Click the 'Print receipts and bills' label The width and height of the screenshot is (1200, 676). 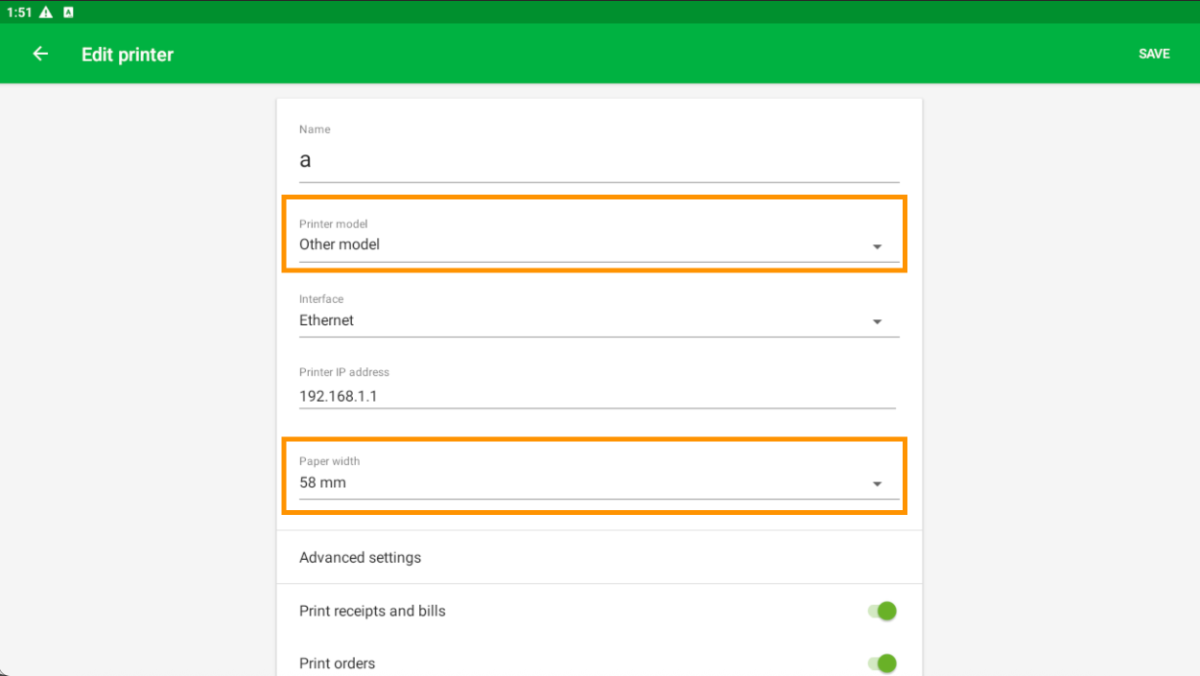372,611
